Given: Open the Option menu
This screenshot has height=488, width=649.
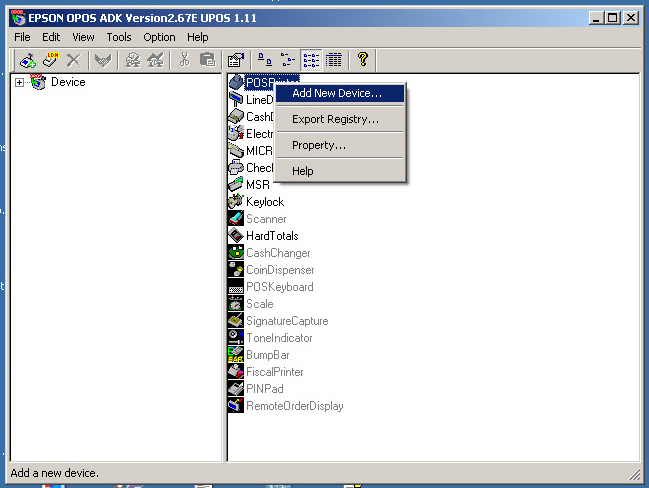Looking at the screenshot, I should point(159,37).
